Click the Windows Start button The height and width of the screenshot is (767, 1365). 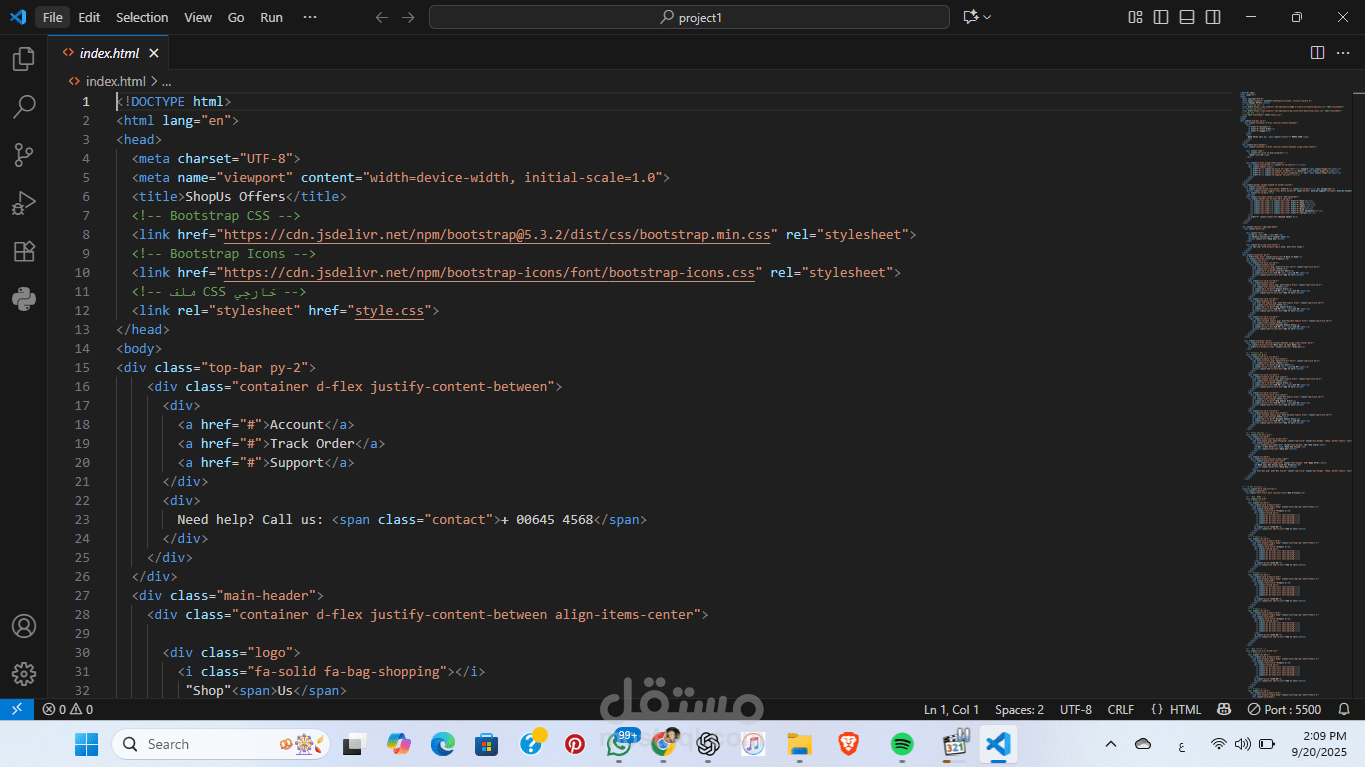click(x=87, y=744)
